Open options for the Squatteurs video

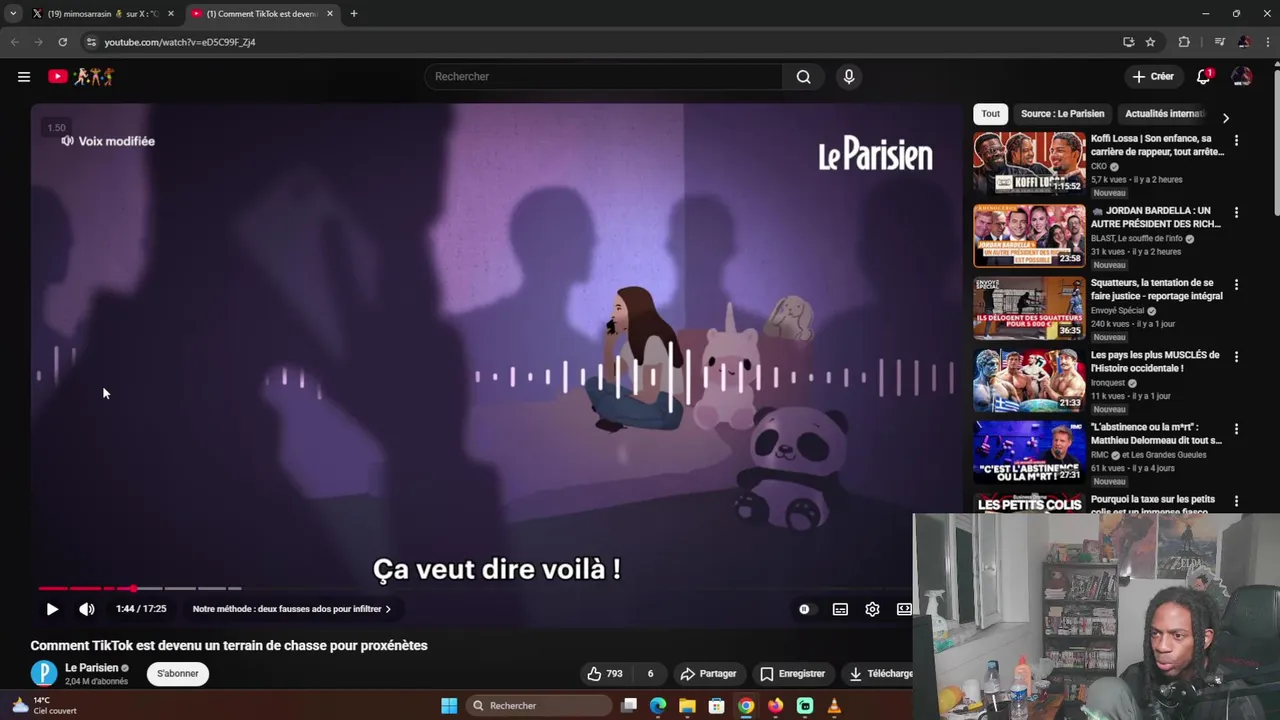point(1236,285)
